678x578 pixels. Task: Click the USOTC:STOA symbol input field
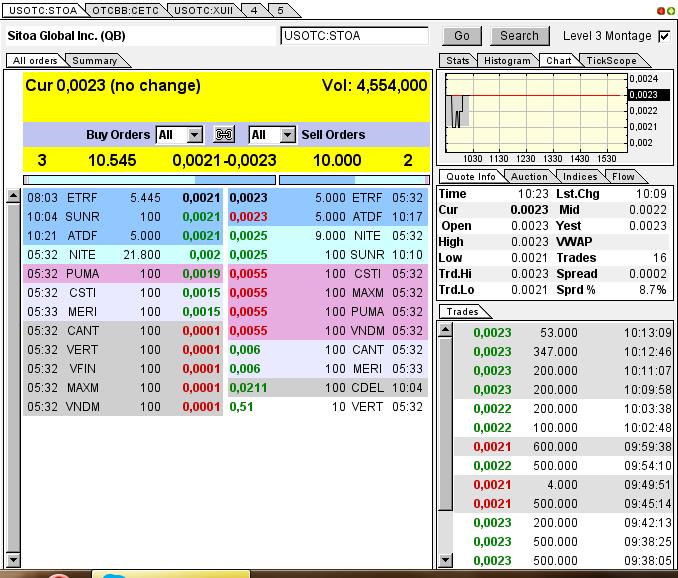coord(354,36)
